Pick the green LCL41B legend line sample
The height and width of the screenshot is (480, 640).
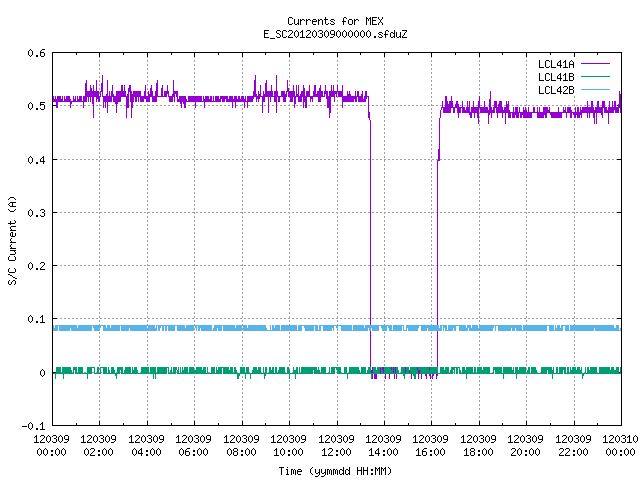[x=595, y=77]
